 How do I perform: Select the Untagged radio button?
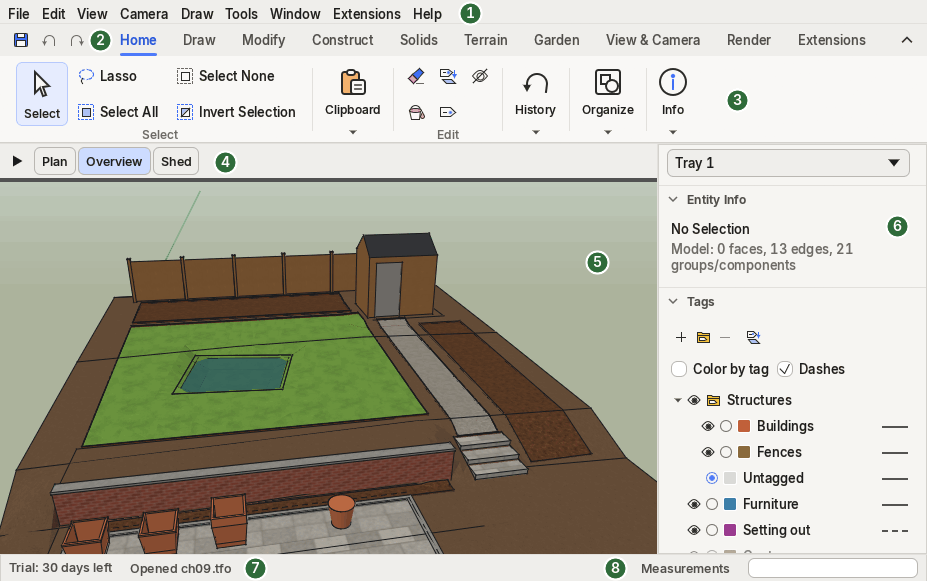(712, 478)
